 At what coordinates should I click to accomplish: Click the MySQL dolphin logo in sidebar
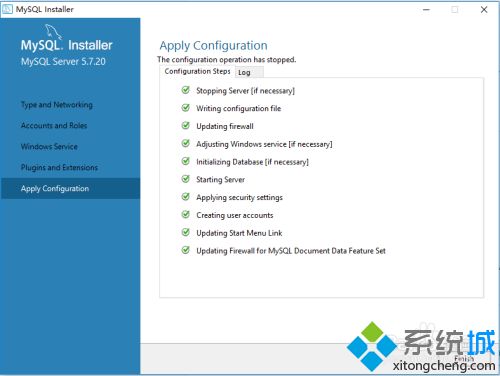point(53,32)
